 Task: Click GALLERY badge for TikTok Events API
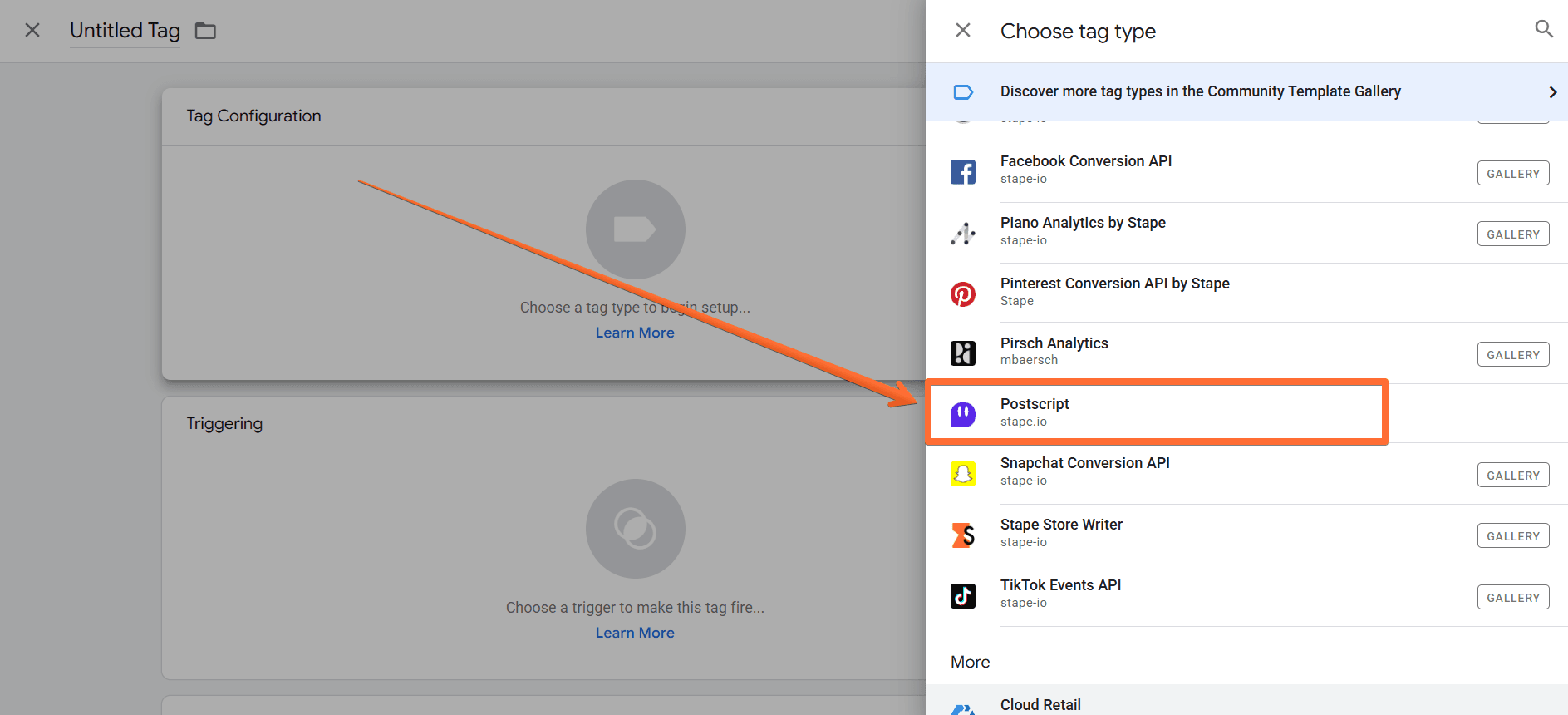(x=1513, y=597)
